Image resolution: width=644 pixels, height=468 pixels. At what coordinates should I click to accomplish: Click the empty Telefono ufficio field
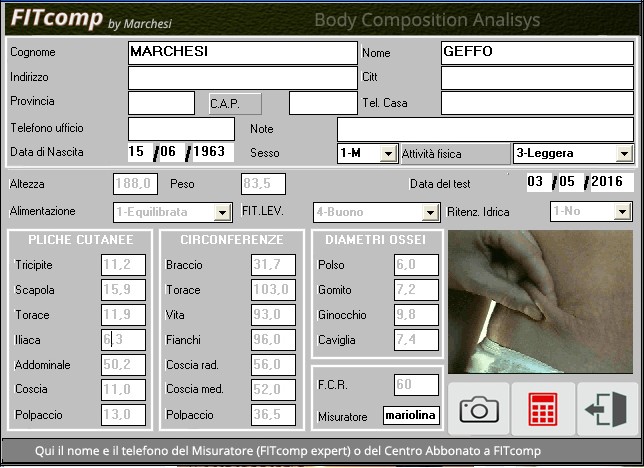(182, 129)
